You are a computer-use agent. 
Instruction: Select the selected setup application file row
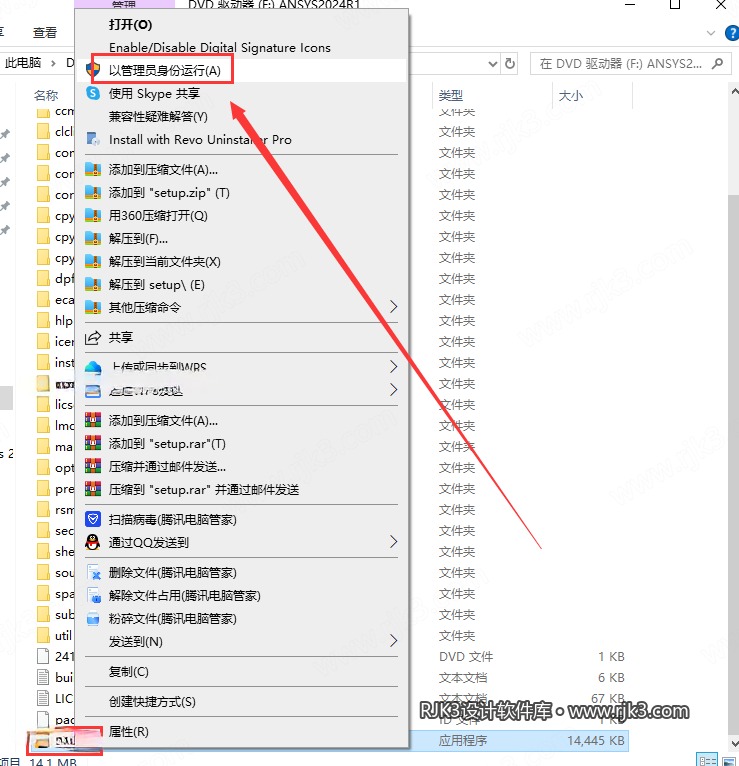518,741
